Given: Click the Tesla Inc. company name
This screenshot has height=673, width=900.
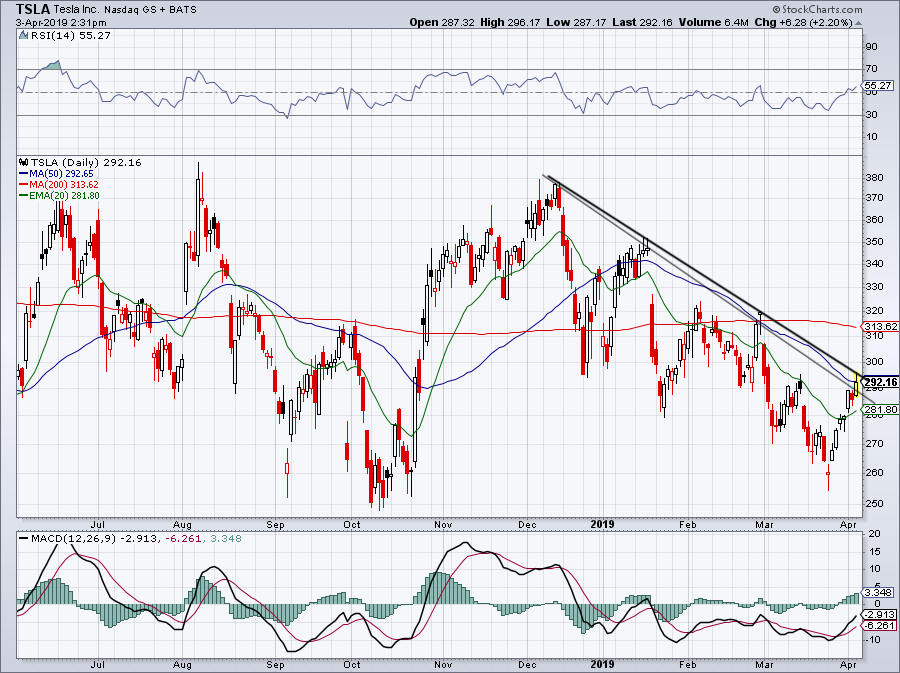Looking at the screenshot, I should point(79,10).
